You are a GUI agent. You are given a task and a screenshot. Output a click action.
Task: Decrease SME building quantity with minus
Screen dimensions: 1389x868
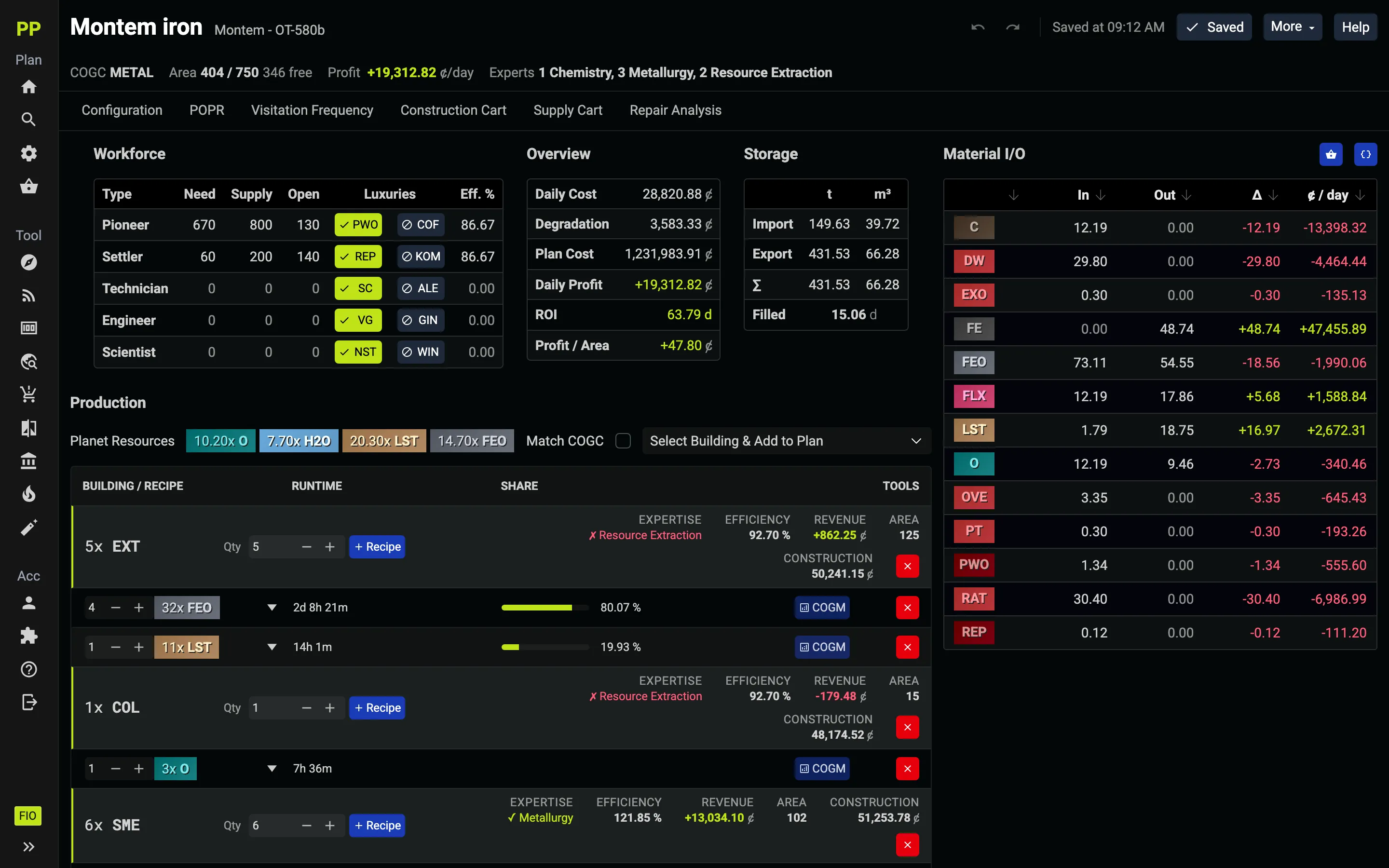(307, 826)
